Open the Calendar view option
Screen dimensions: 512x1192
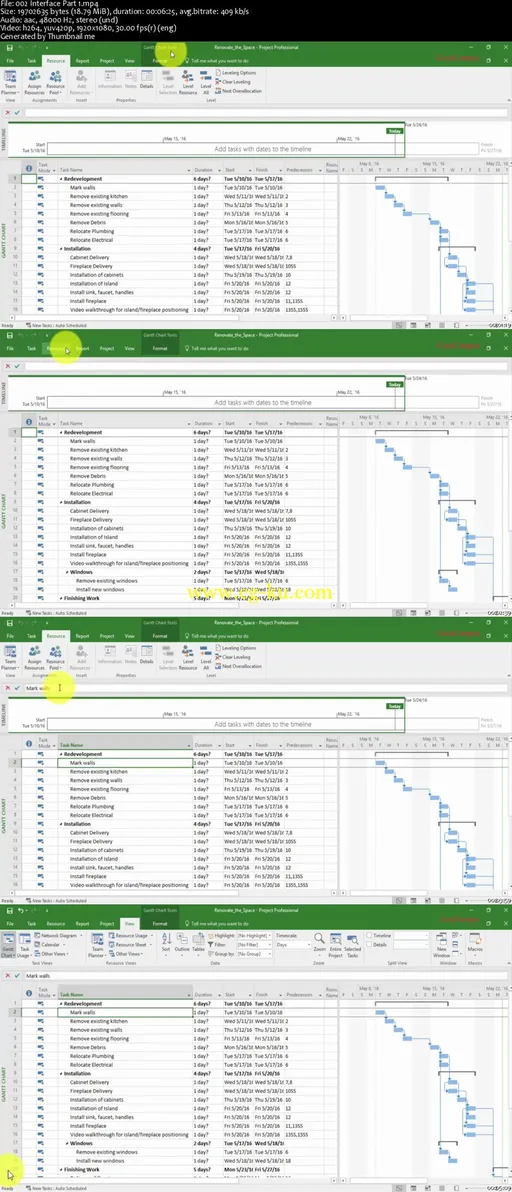(x=52, y=943)
